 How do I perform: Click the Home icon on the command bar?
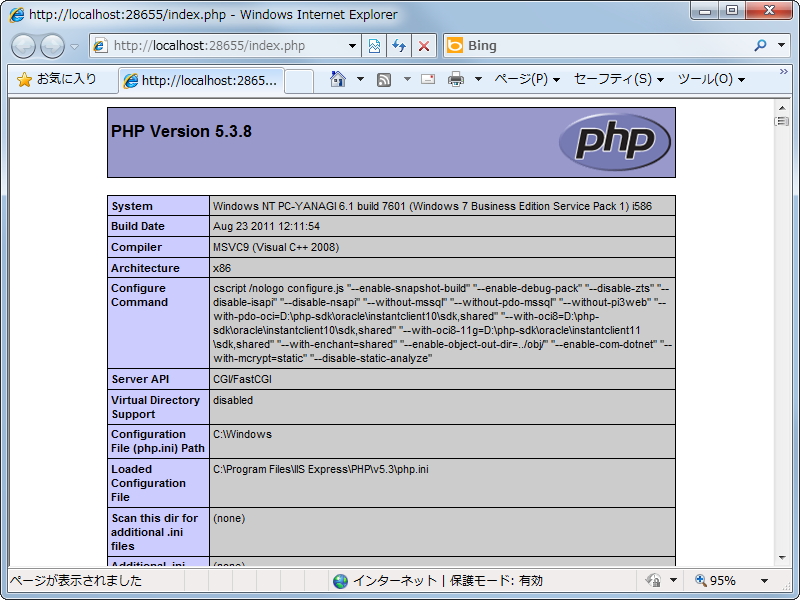tap(338, 79)
